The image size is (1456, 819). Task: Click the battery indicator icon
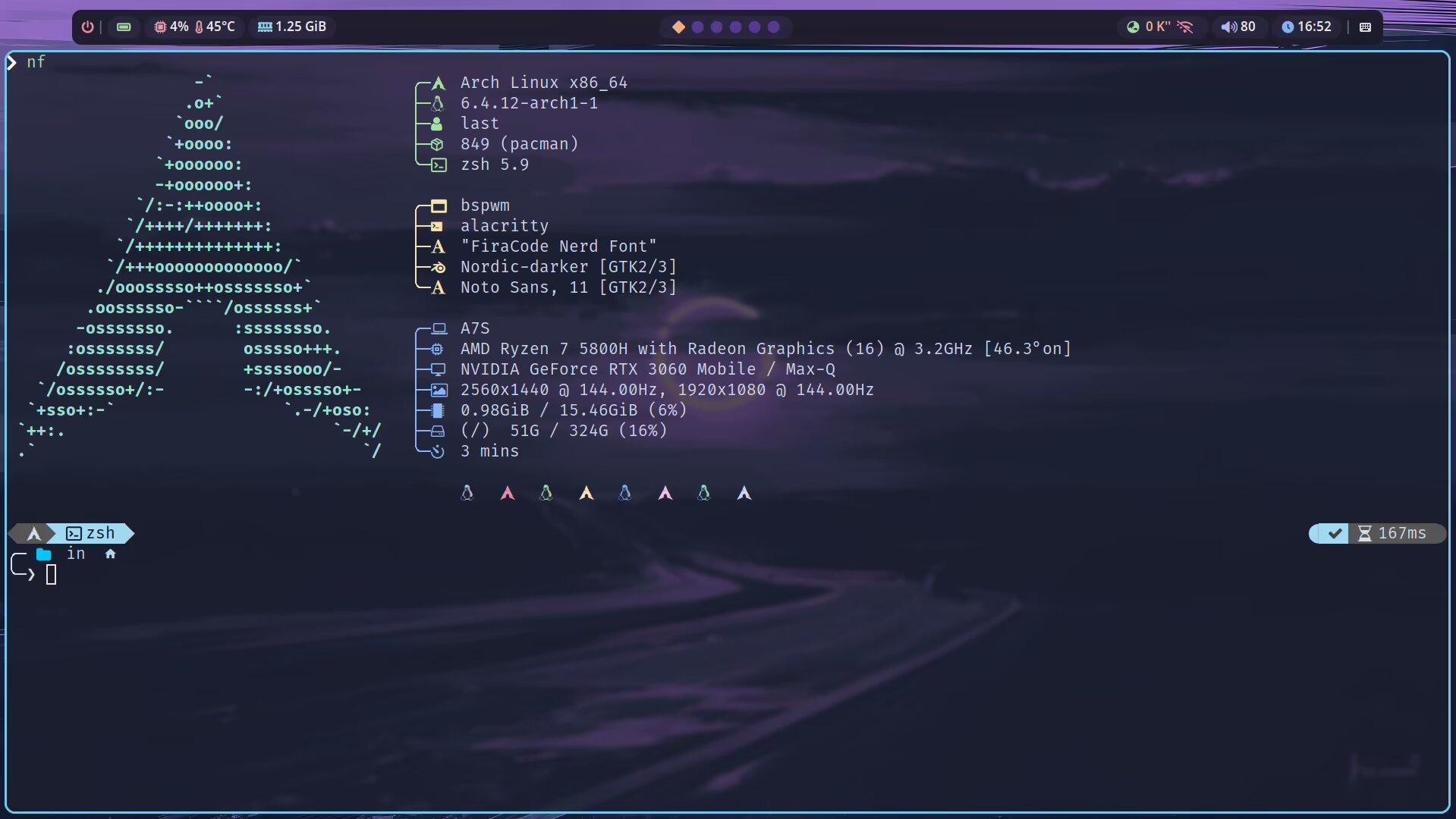[x=124, y=27]
